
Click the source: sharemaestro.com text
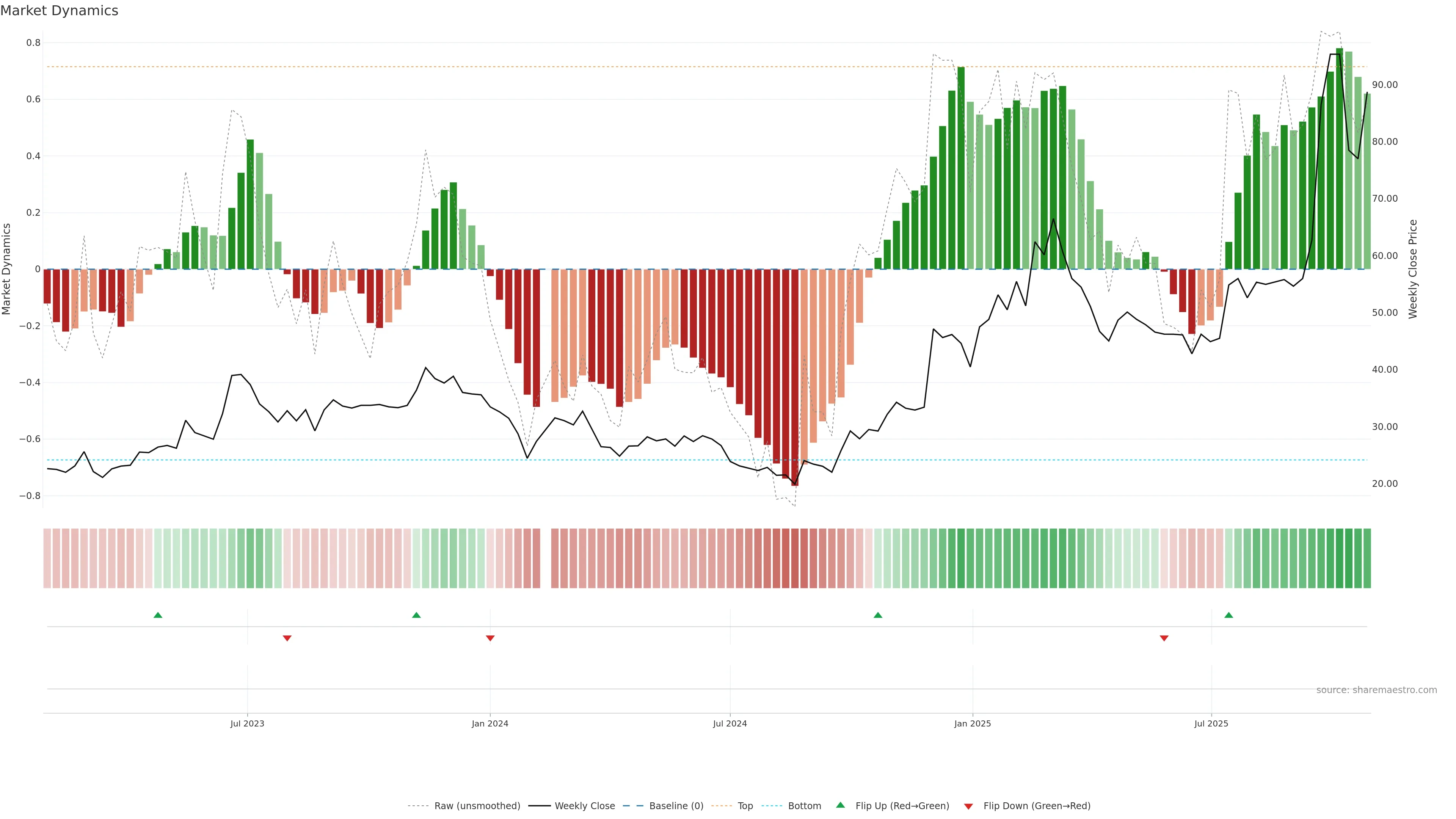pyautogui.click(x=1376, y=690)
